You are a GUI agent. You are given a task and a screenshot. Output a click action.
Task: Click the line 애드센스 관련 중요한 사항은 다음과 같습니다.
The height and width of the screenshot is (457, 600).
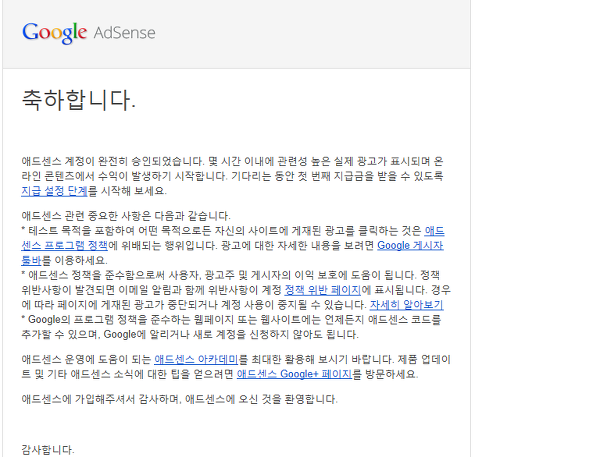point(126,216)
